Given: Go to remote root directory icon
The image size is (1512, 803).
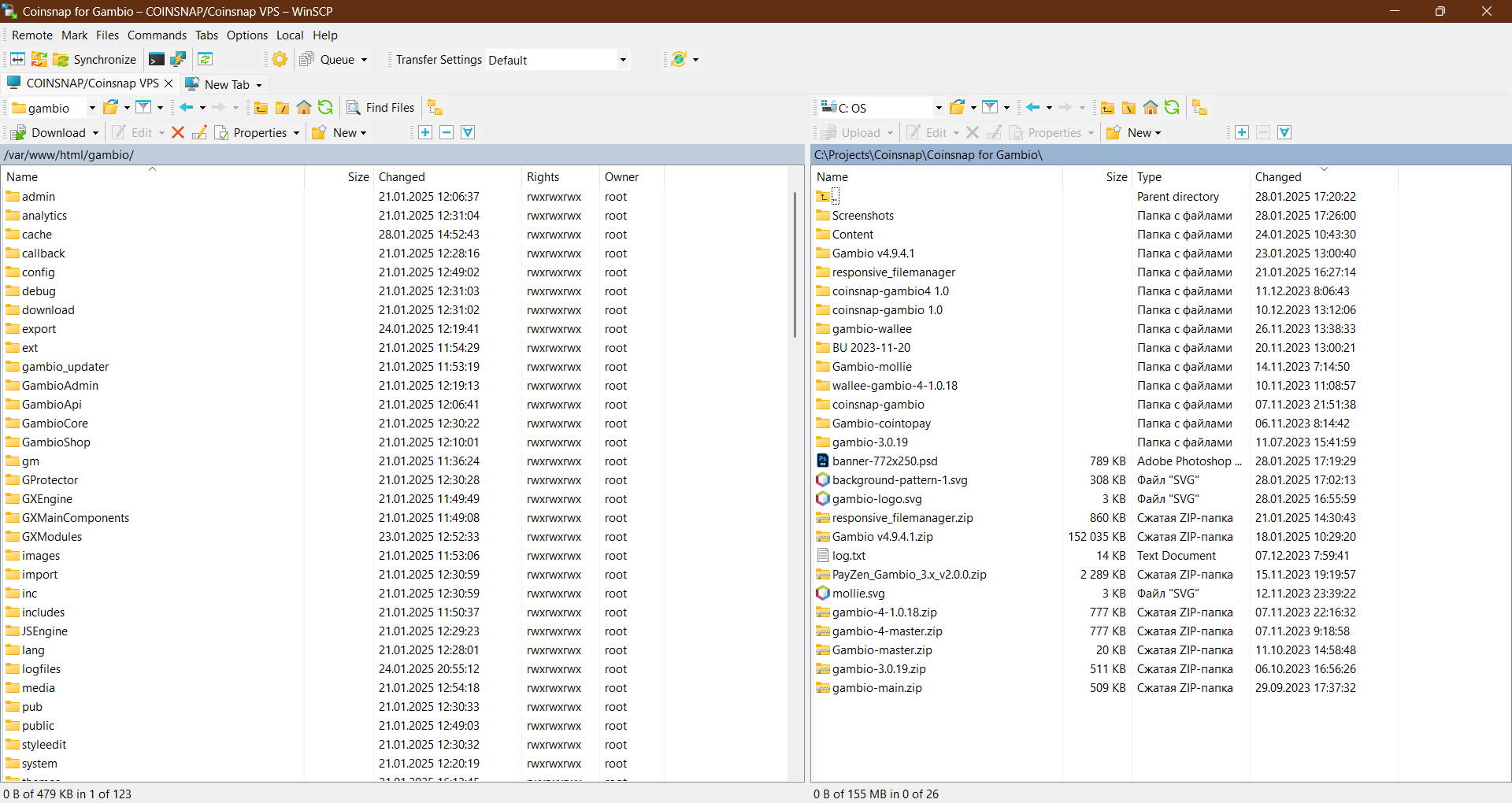Looking at the screenshot, I should tap(282, 108).
